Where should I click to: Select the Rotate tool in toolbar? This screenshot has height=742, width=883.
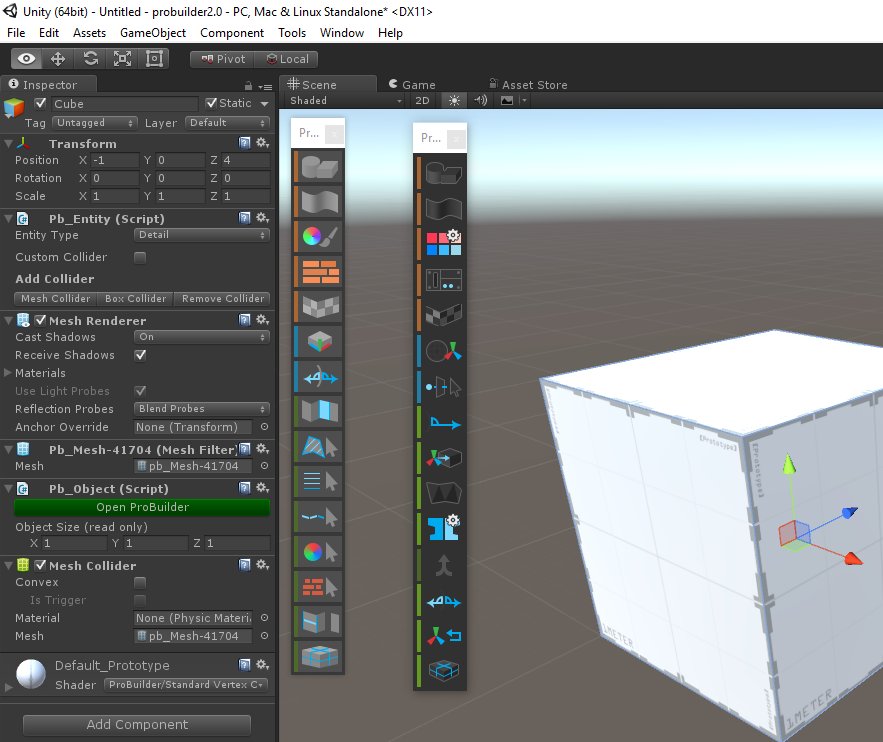[x=90, y=59]
